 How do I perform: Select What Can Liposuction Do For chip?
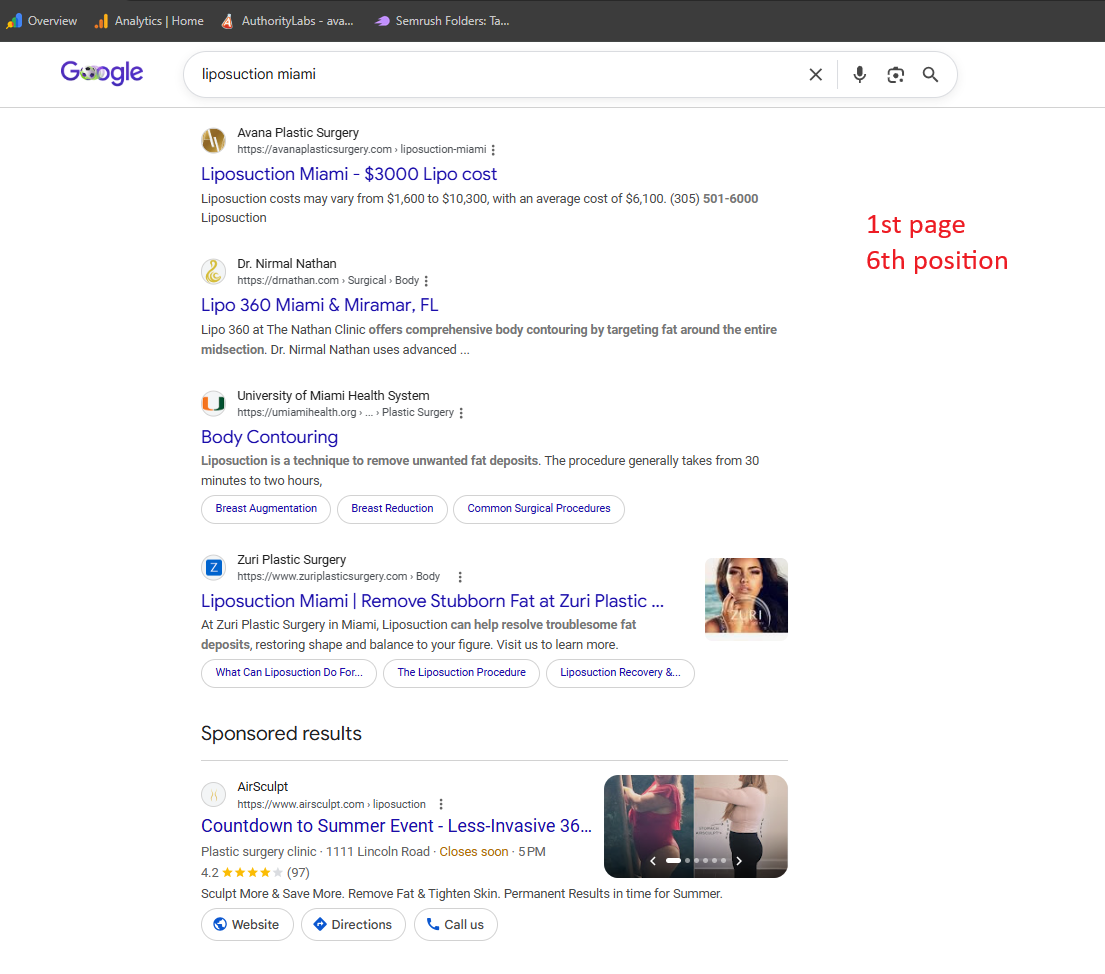pyautogui.click(x=289, y=673)
